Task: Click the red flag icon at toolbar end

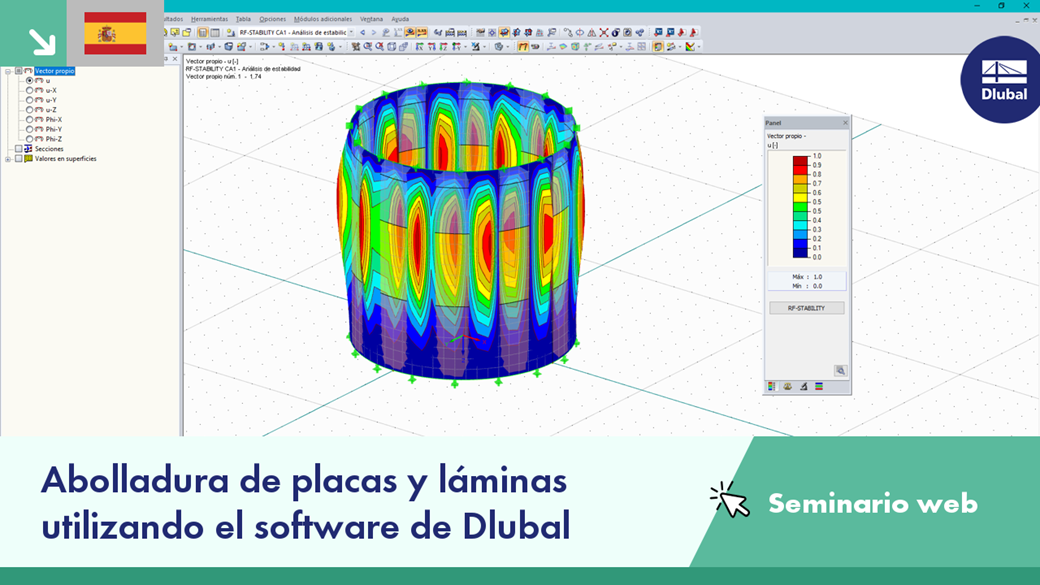Action: click(694, 32)
